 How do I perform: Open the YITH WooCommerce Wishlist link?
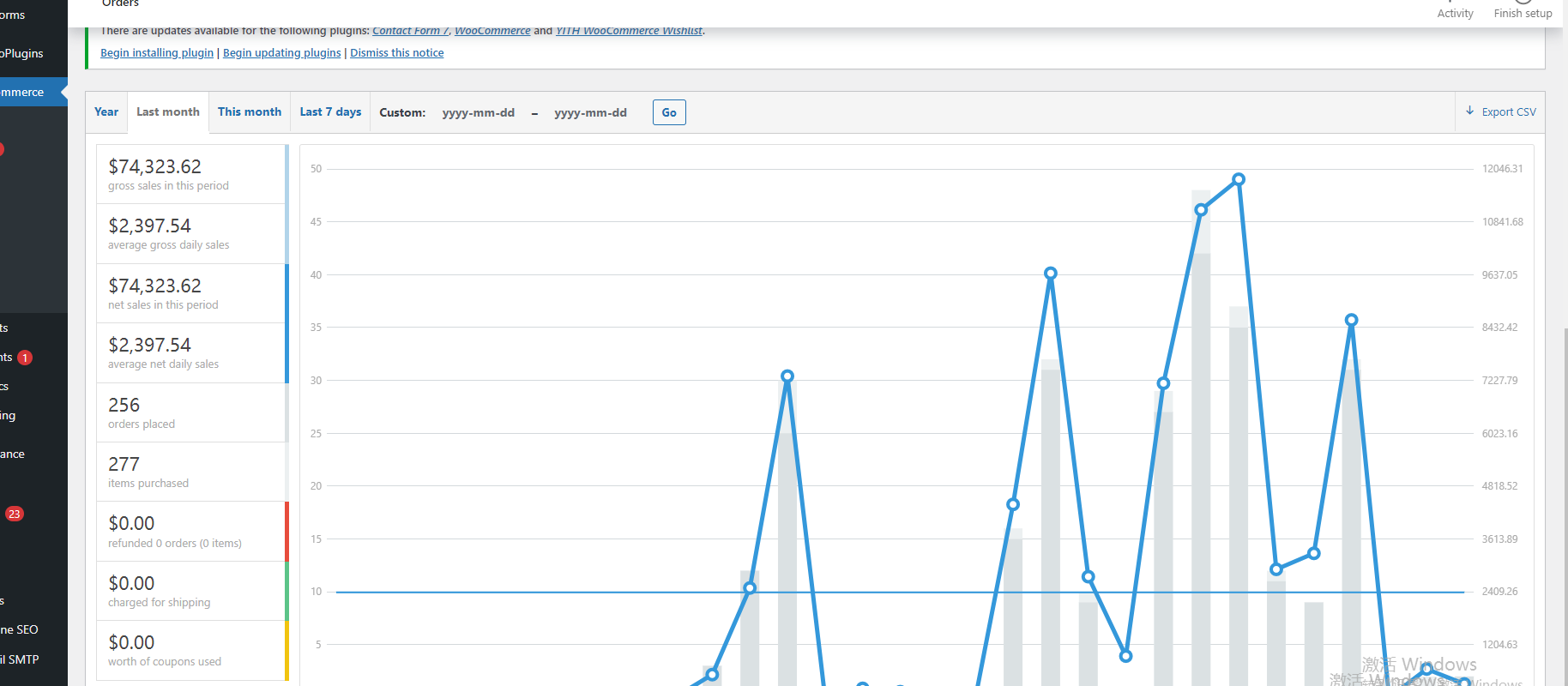(629, 31)
